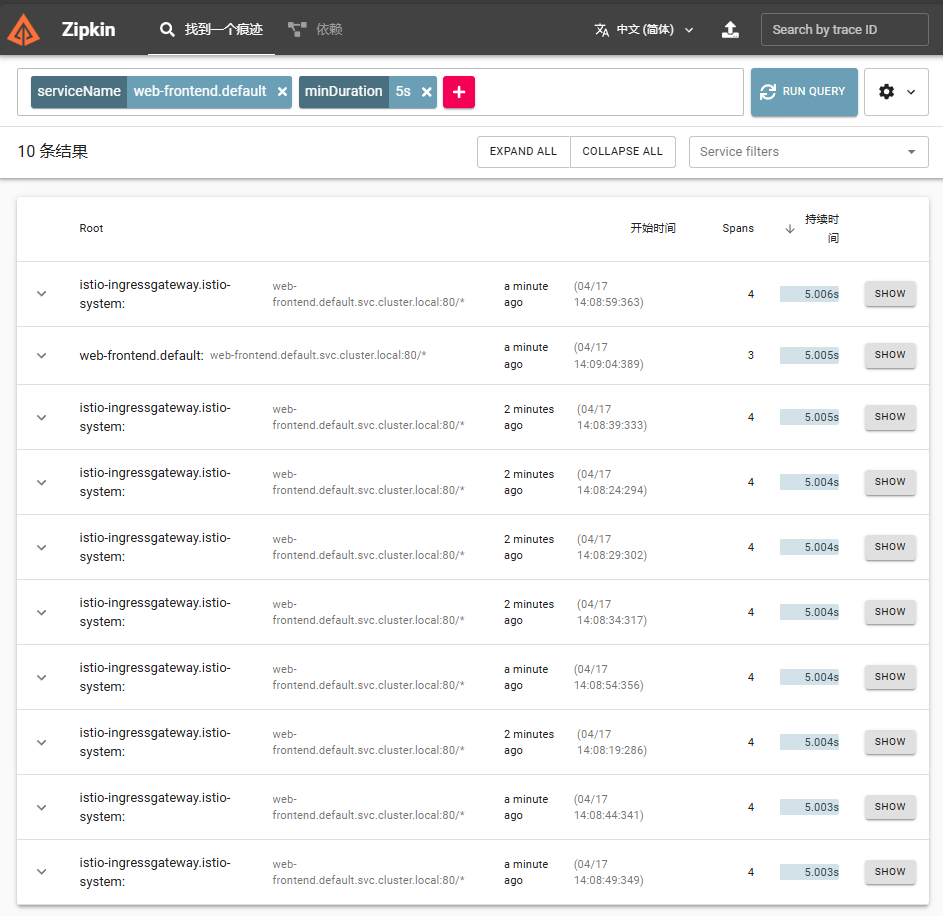Viewport: 943px width, 916px height.
Task: Show the trace started 14:08:49:349
Action: click(890, 871)
